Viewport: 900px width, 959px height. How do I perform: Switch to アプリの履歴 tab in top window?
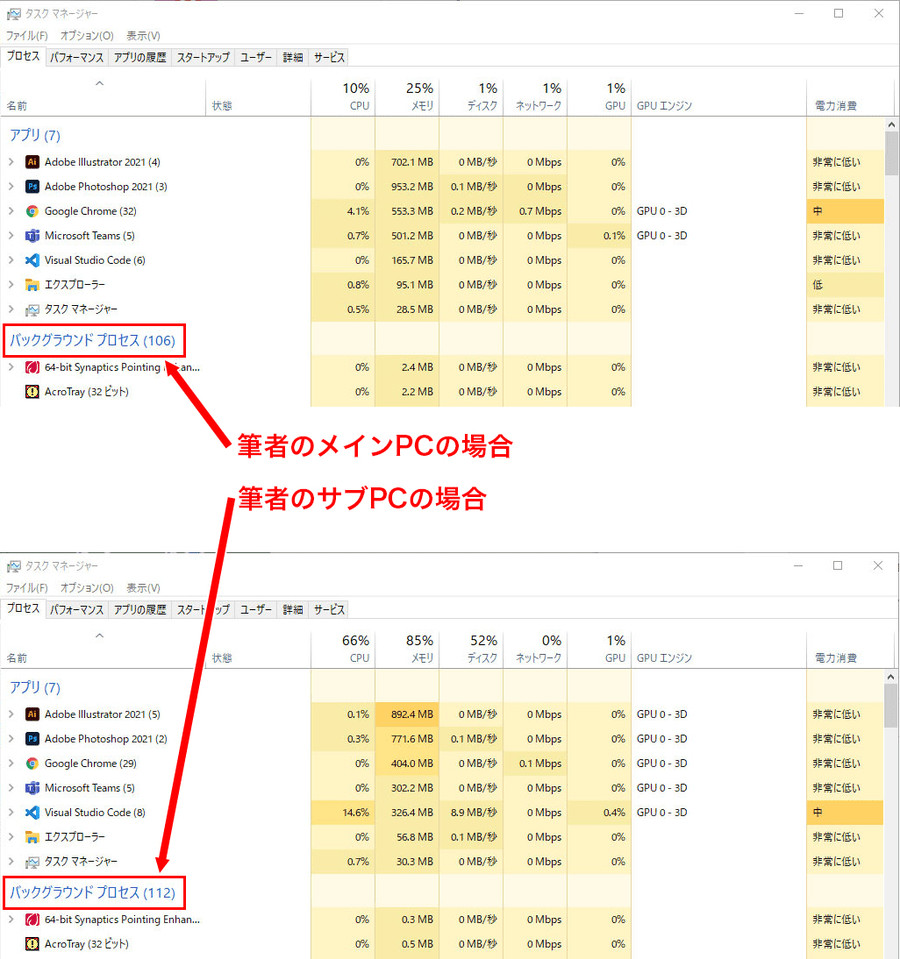point(140,57)
